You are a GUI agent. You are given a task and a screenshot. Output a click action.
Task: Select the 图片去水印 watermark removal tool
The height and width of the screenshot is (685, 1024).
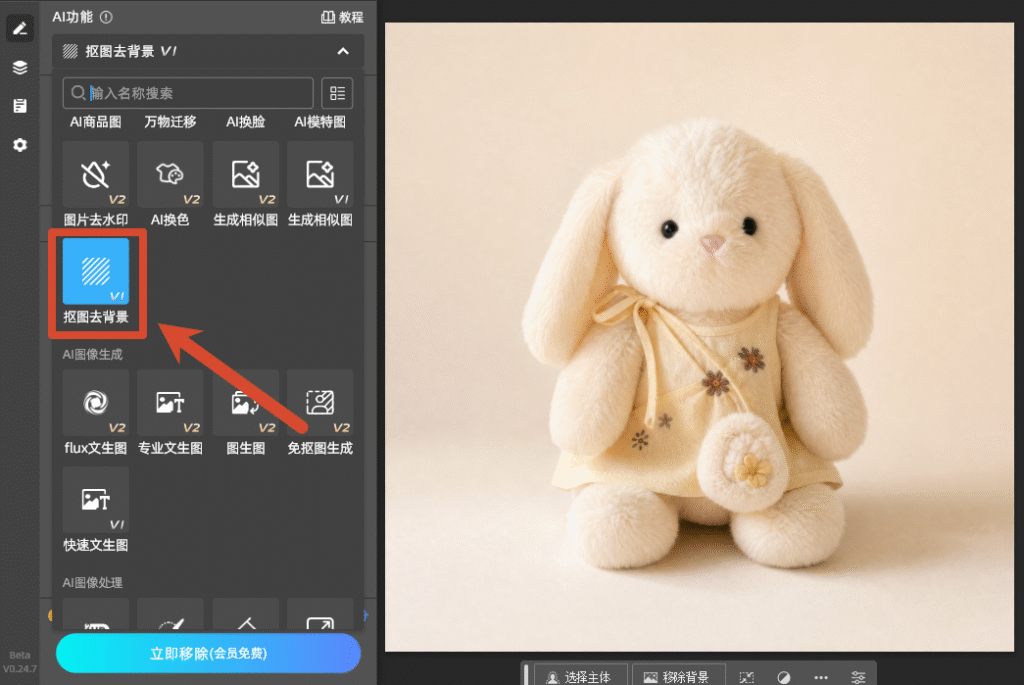point(95,184)
